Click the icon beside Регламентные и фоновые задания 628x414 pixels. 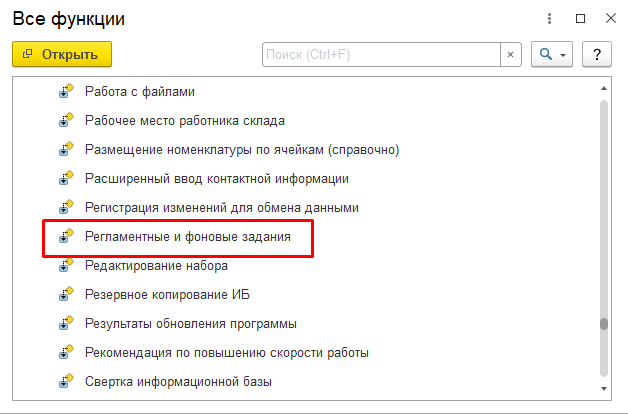click(66, 236)
